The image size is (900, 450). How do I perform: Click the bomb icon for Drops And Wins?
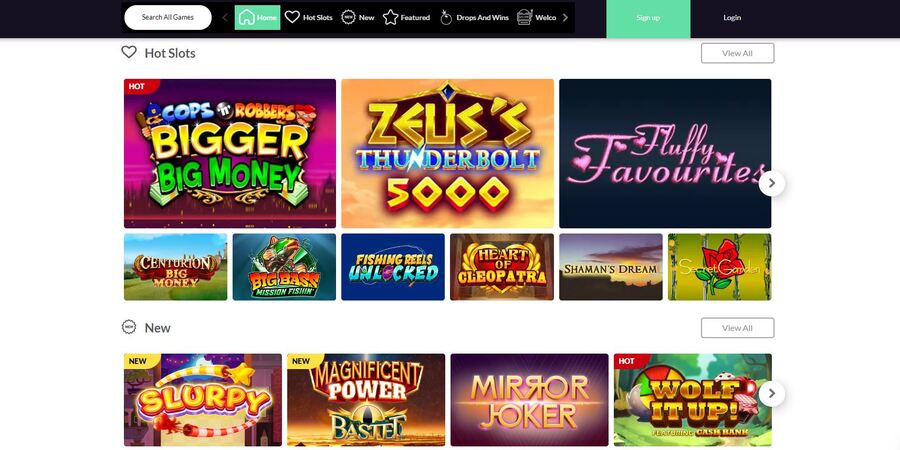tap(446, 17)
